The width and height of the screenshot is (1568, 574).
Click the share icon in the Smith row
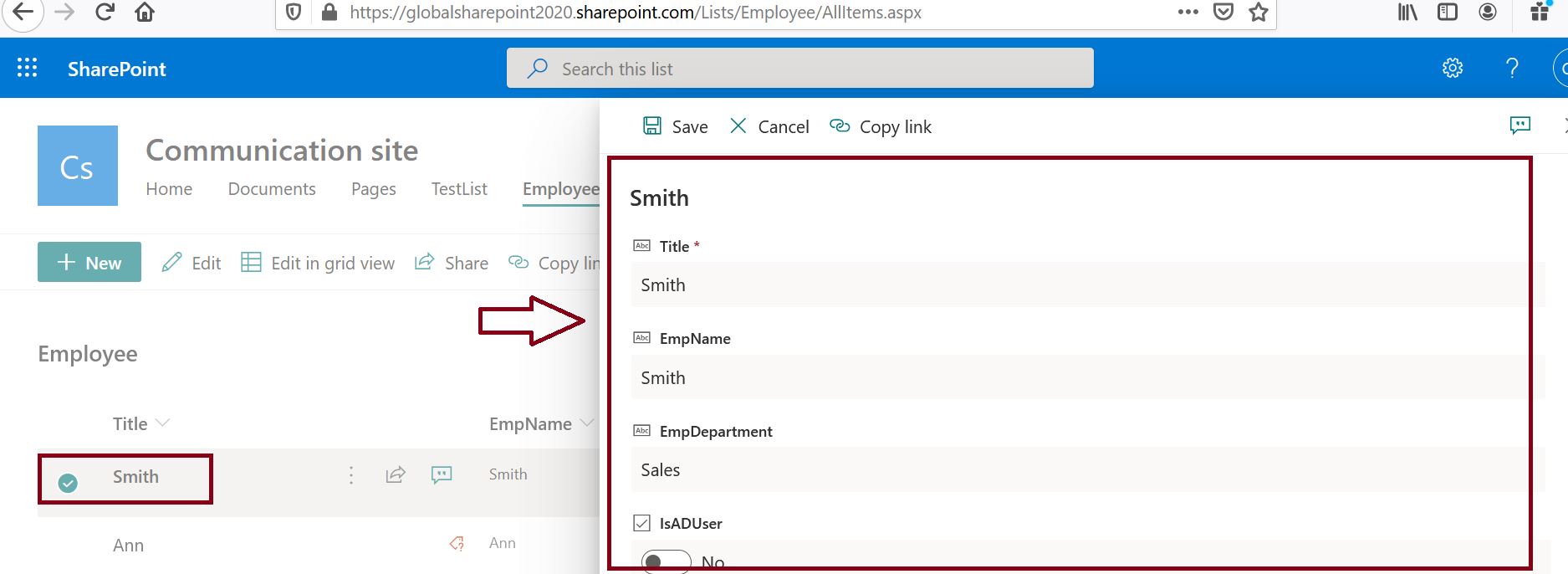point(396,475)
